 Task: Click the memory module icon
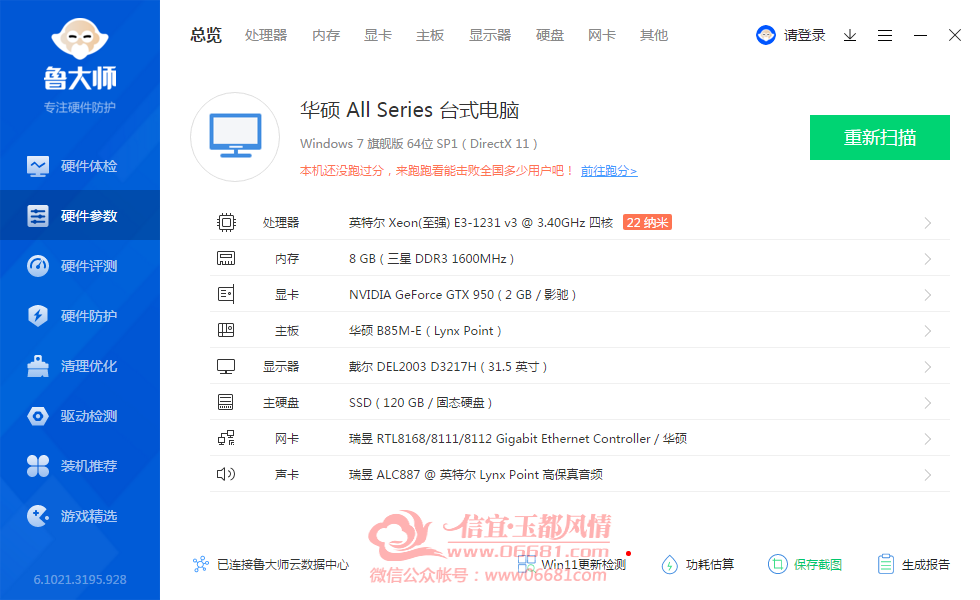pos(226,258)
